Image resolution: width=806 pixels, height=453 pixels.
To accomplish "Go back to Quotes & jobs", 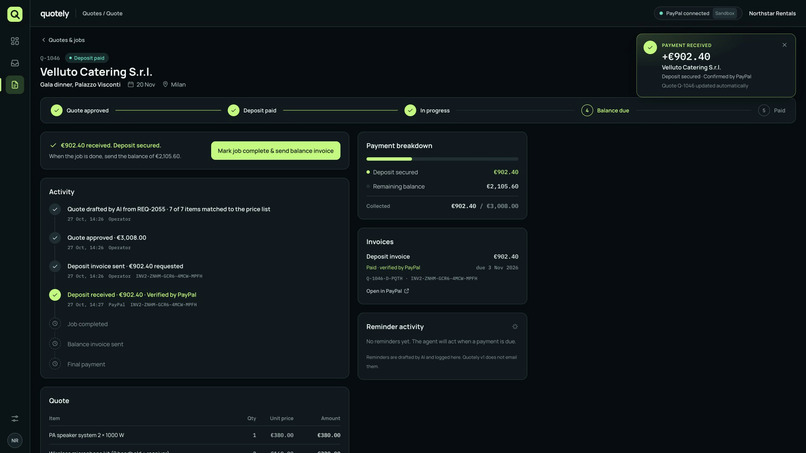I will (63, 40).
